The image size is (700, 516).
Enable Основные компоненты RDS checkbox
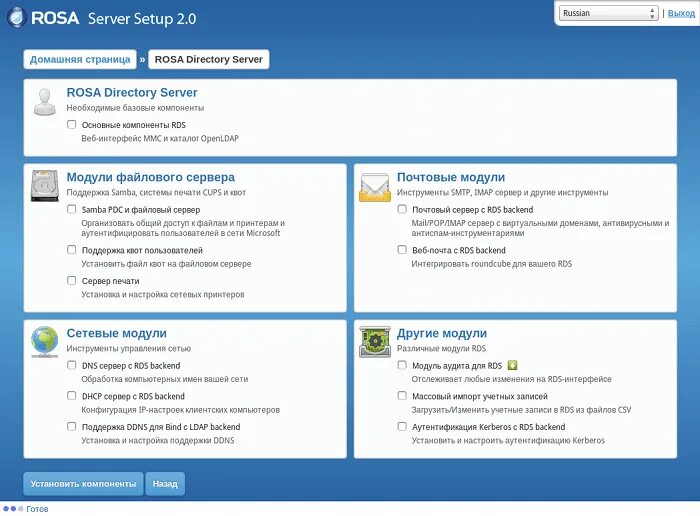[71, 125]
